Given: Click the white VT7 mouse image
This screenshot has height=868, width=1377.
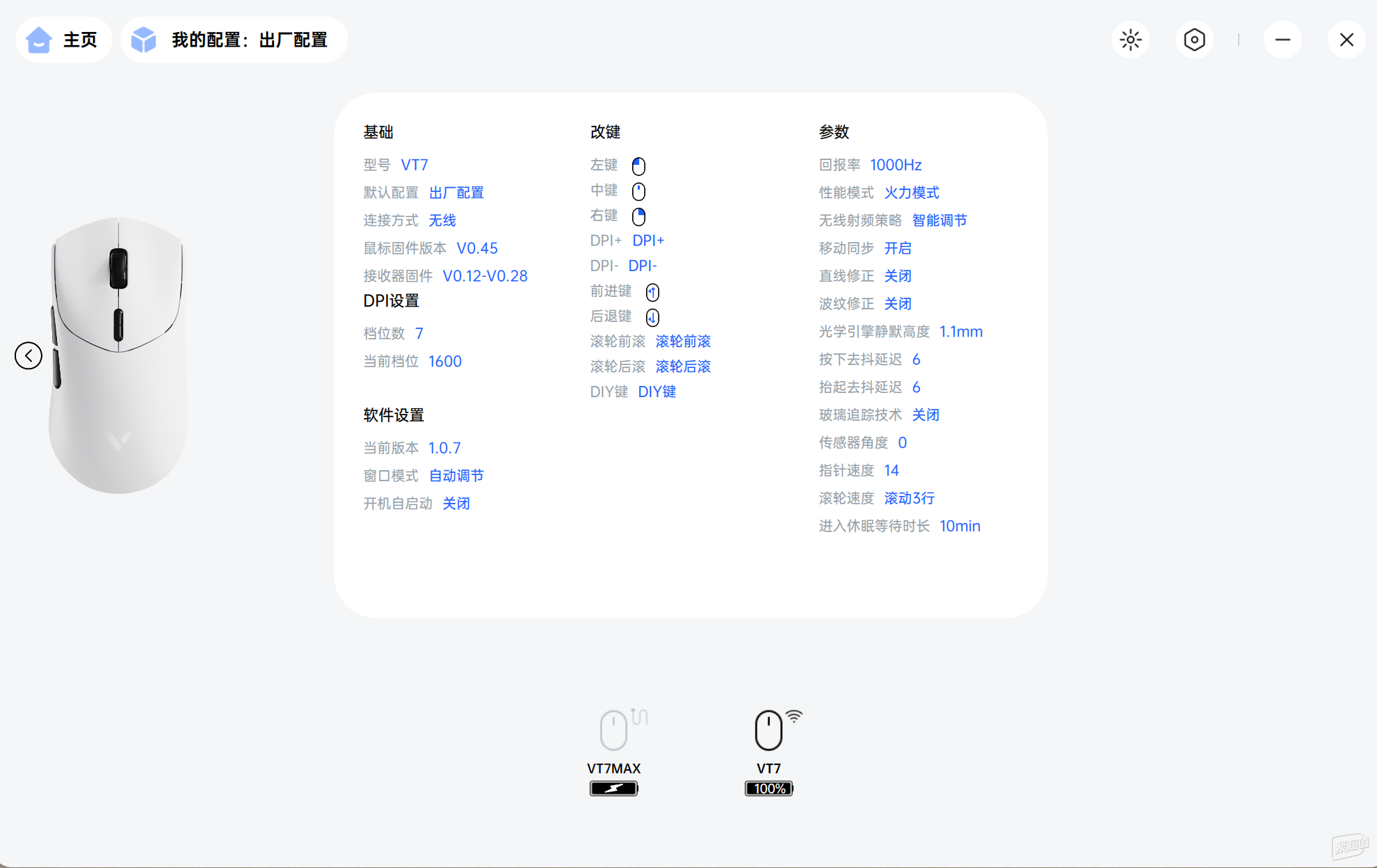Looking at the screenshot, I should pyautogui.click(x=118, y=355).
